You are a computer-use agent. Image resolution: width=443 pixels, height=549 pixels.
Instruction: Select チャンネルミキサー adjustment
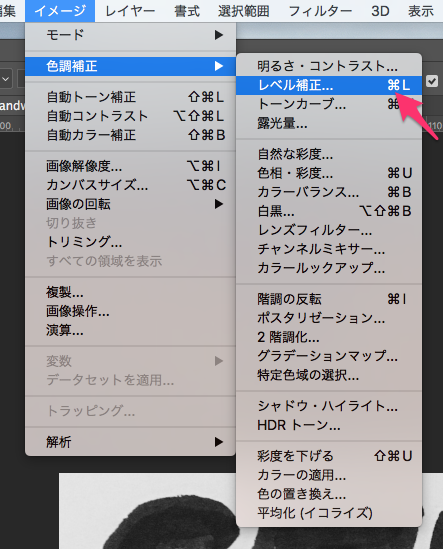coord(329,249)
